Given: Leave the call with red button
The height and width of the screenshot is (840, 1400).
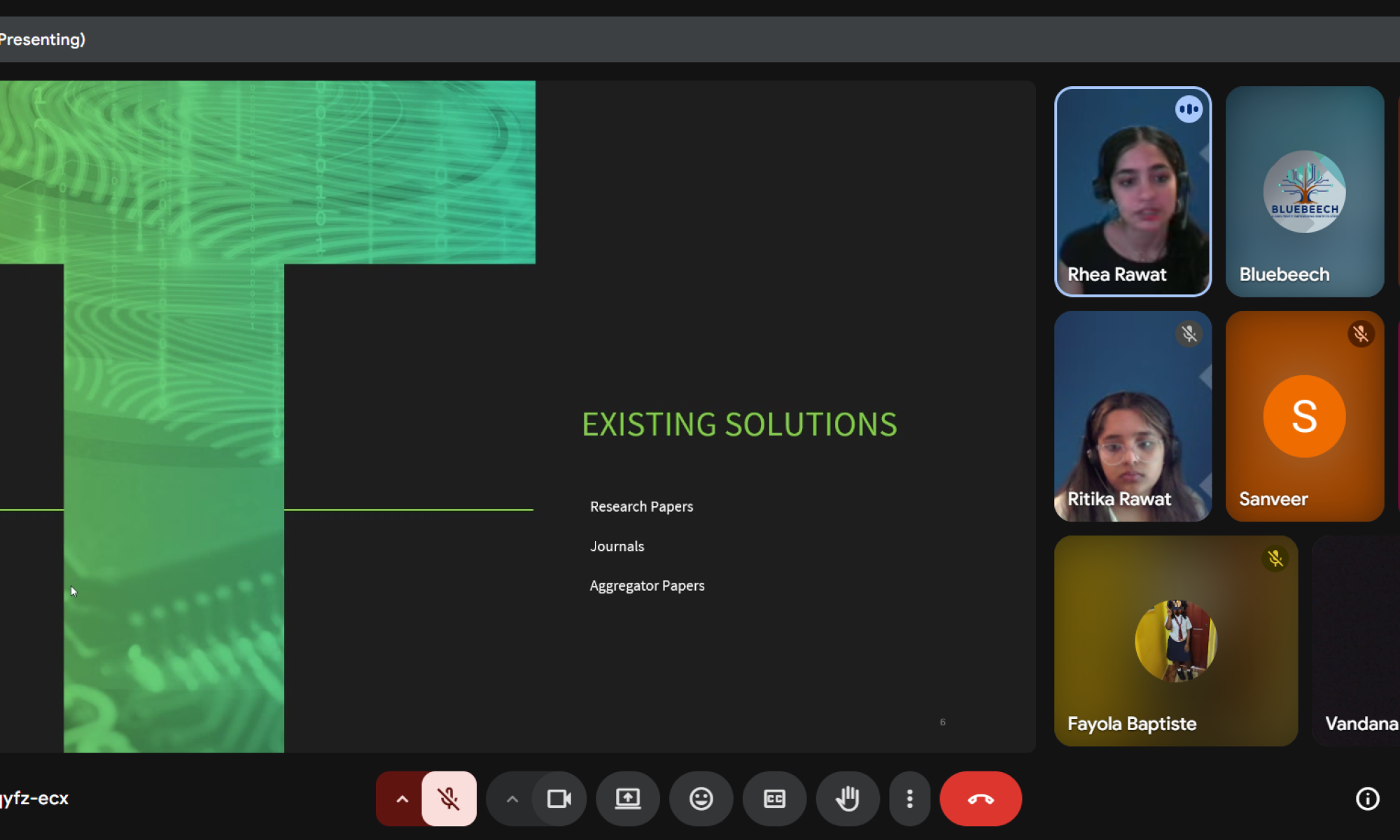Looking at the screenshot, I should [x=981, y=799].
